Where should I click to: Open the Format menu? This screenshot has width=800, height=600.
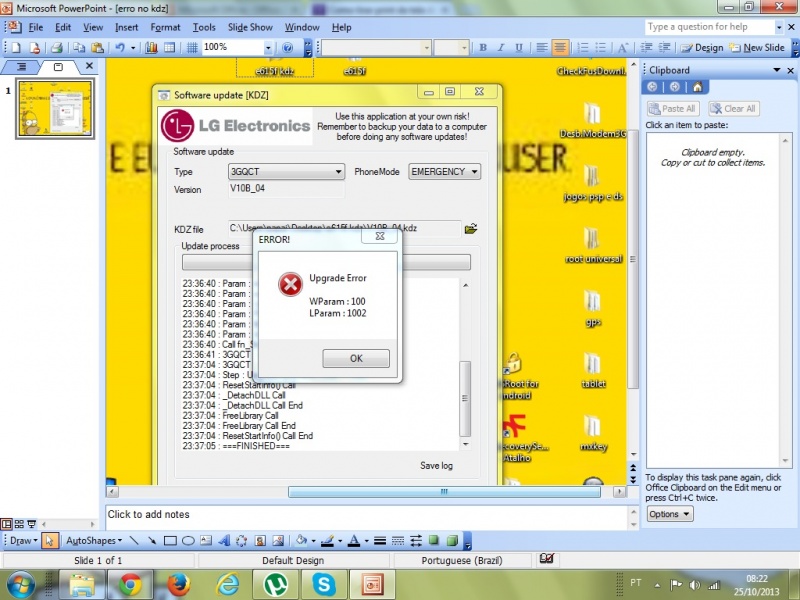coord(165,28)
